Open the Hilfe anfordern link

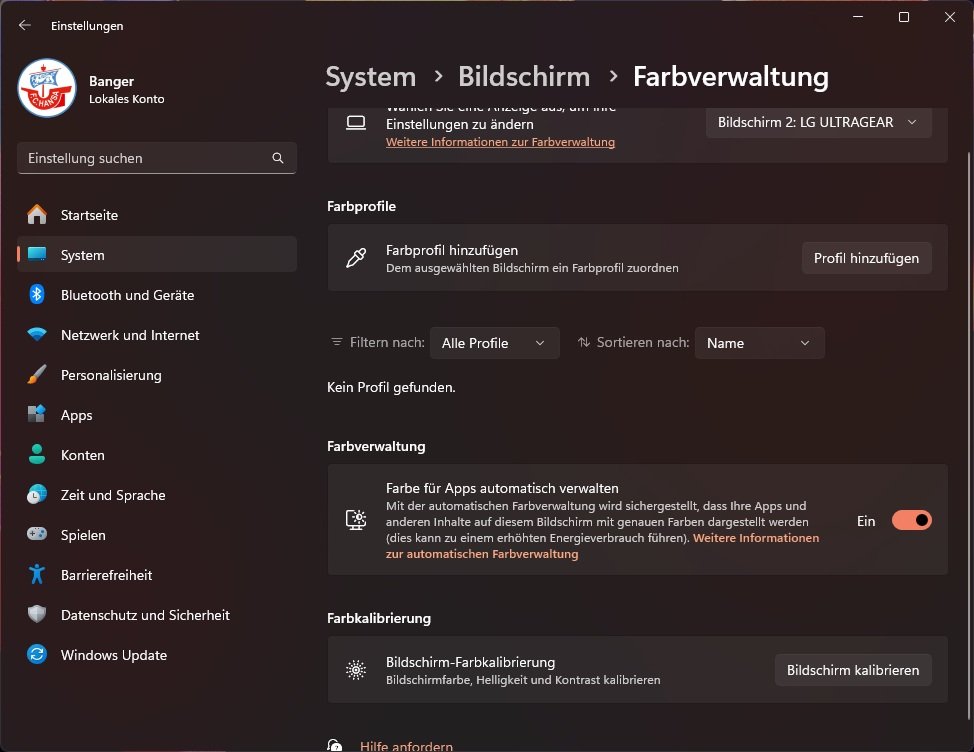(406, 746)
